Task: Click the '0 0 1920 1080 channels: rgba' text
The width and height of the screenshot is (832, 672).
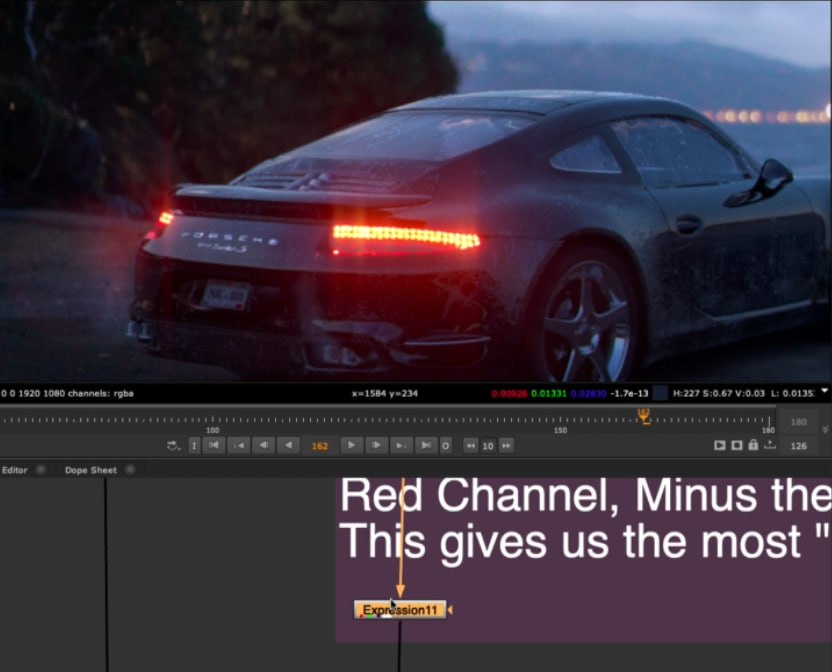Action: click(x=67, y=393)
